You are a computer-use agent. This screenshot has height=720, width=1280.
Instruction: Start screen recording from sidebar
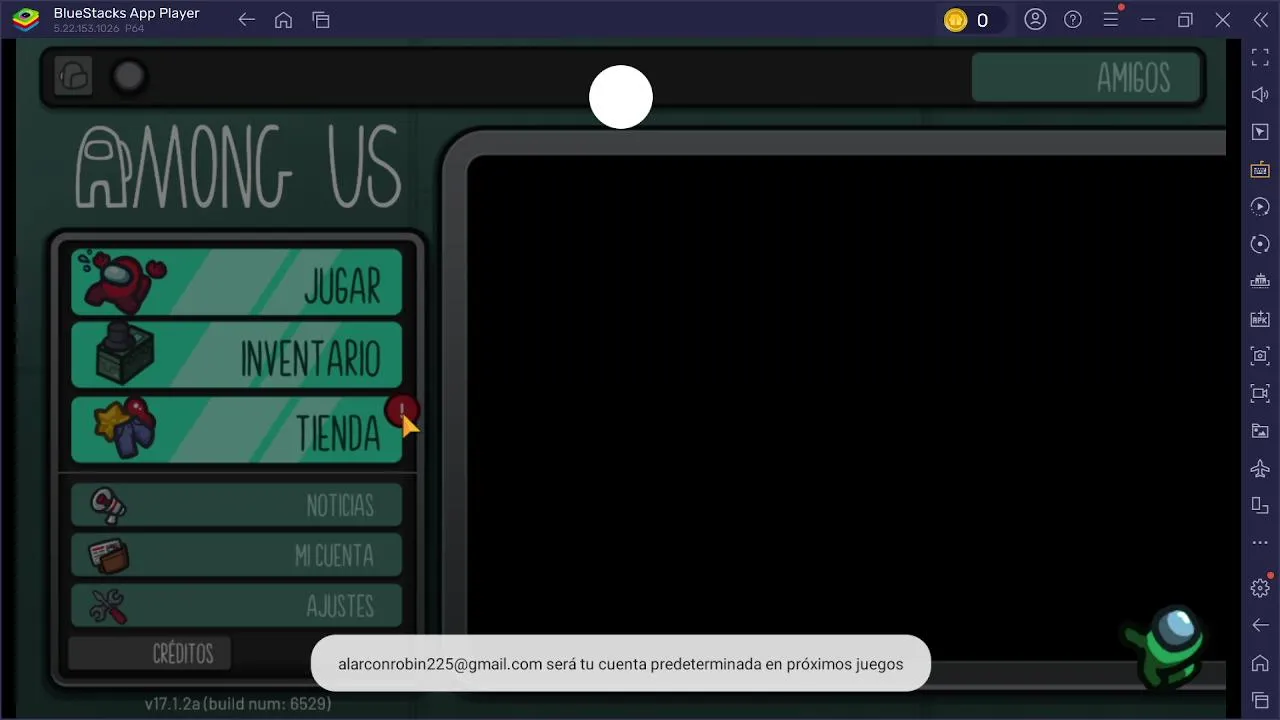[1260, 394]
